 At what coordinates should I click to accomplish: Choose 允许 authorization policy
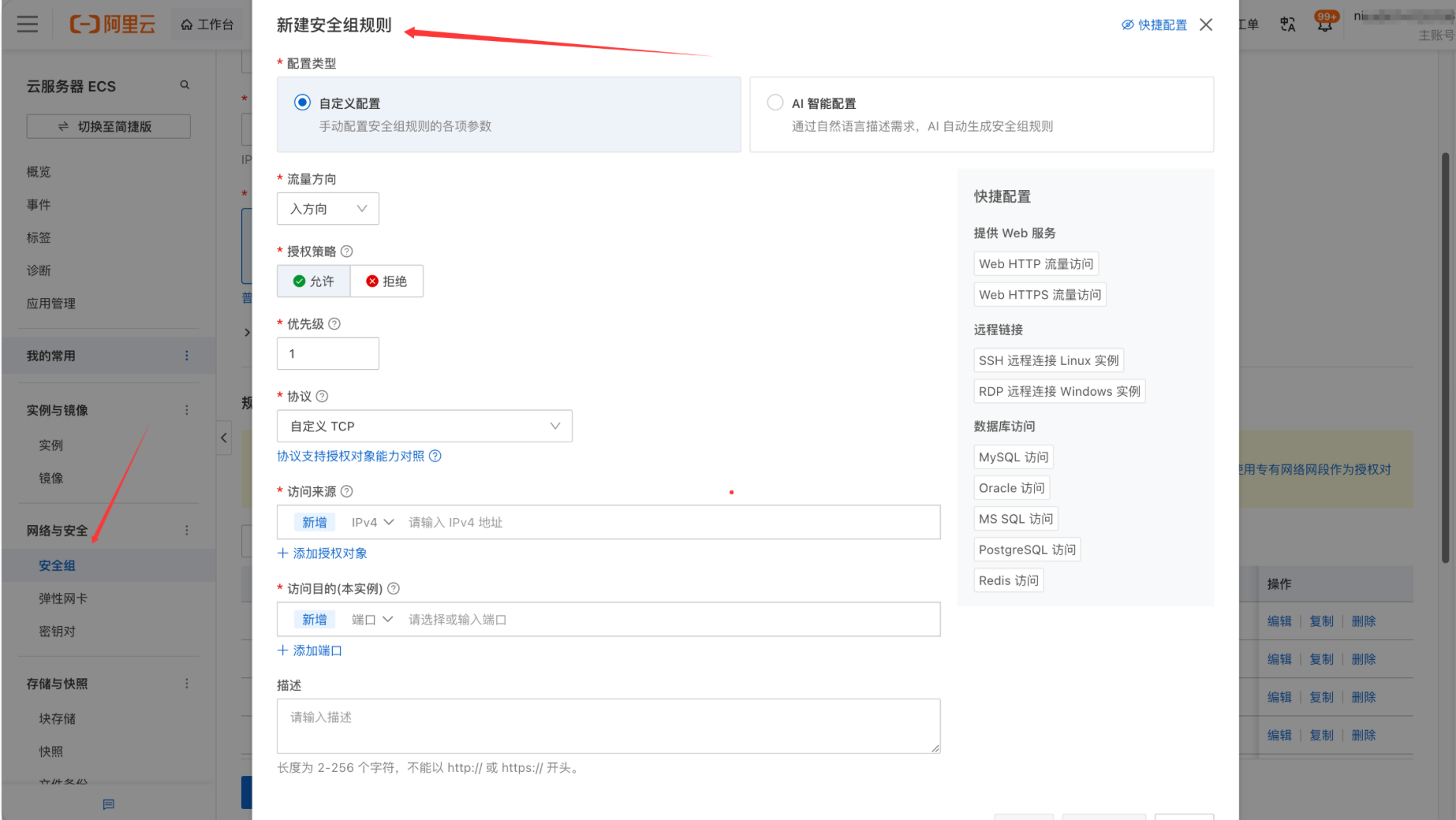314,281
